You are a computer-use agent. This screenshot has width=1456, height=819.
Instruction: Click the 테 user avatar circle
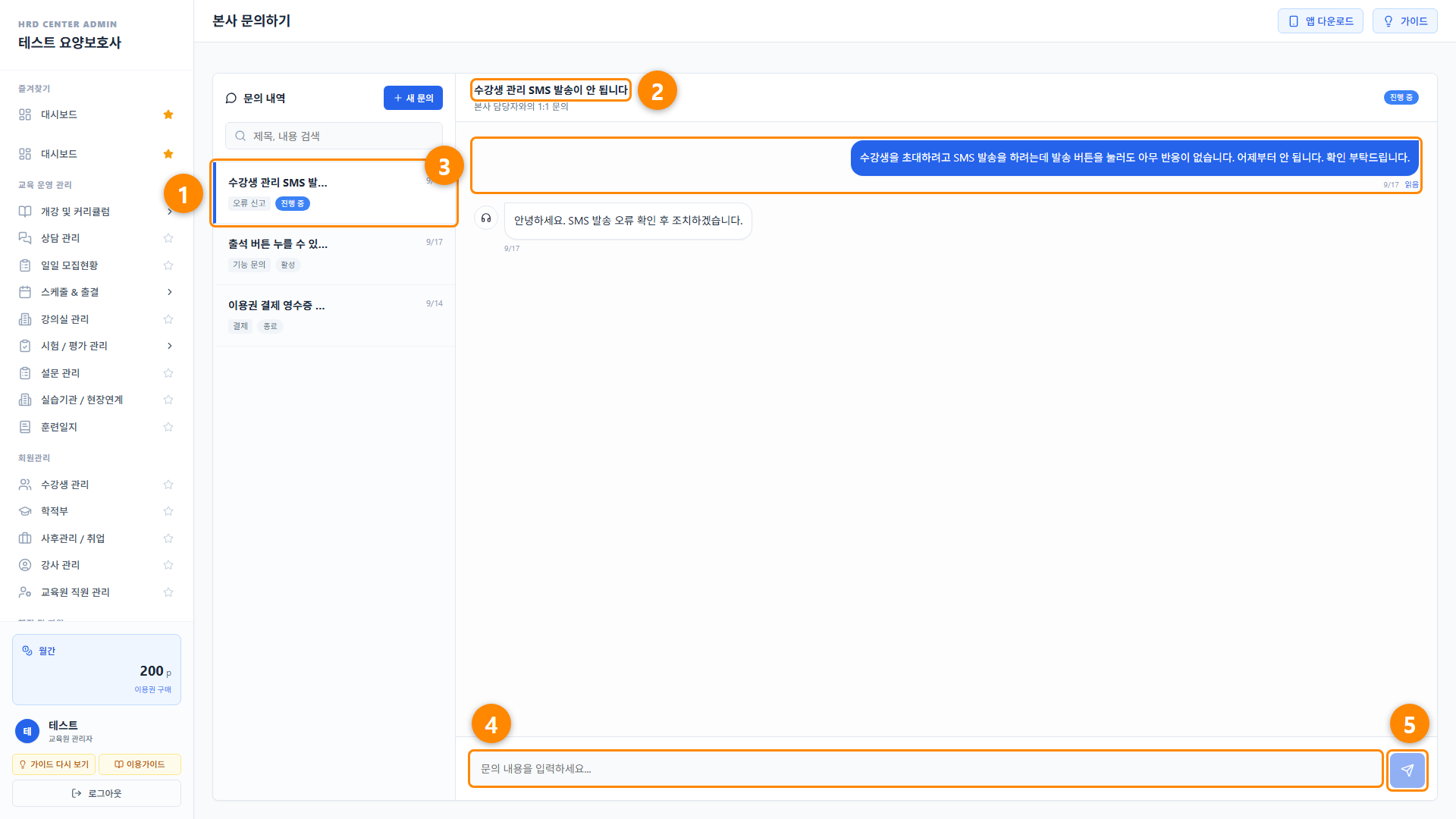pos(27,731)
